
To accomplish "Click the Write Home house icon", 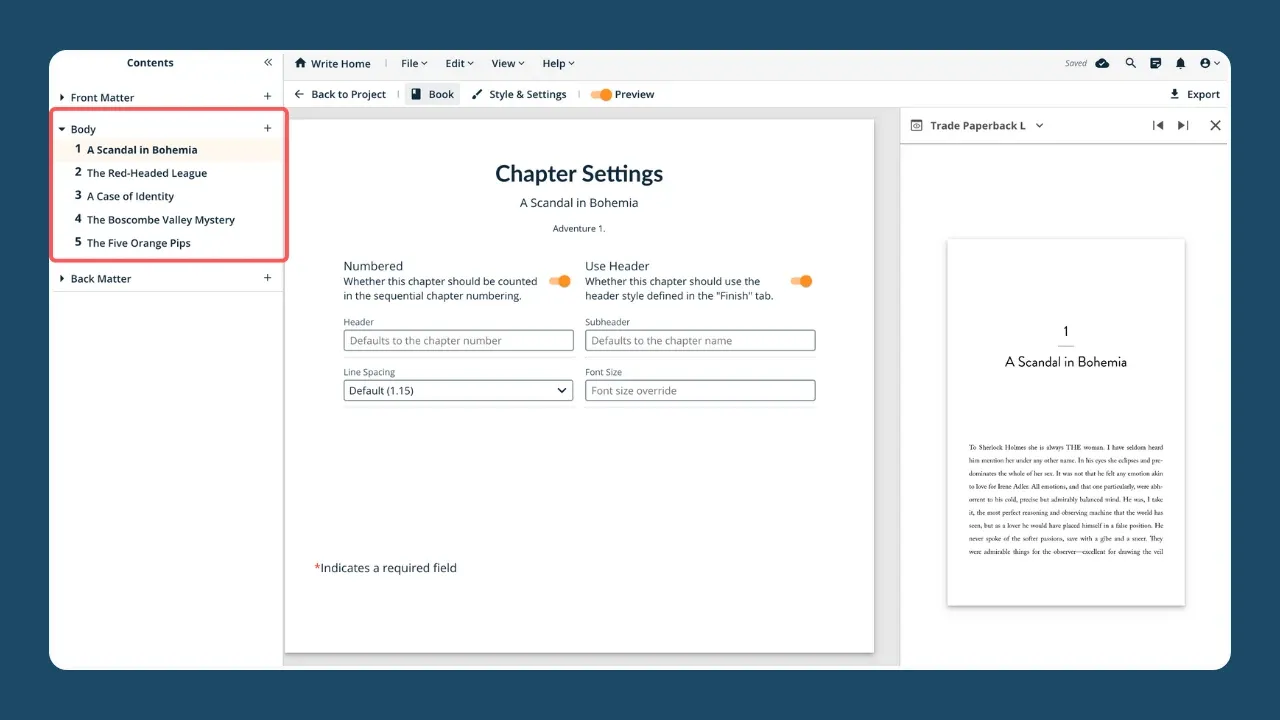I will pos(299,63).
